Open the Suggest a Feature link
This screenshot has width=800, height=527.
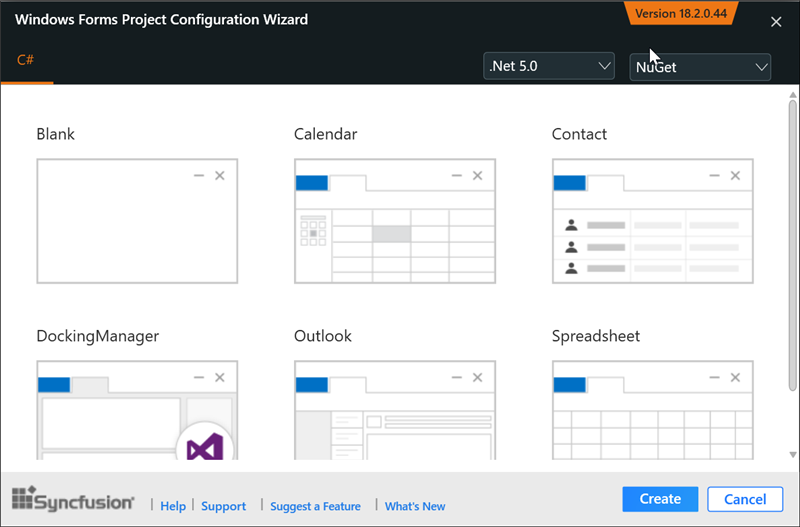[x=315, y=506]
